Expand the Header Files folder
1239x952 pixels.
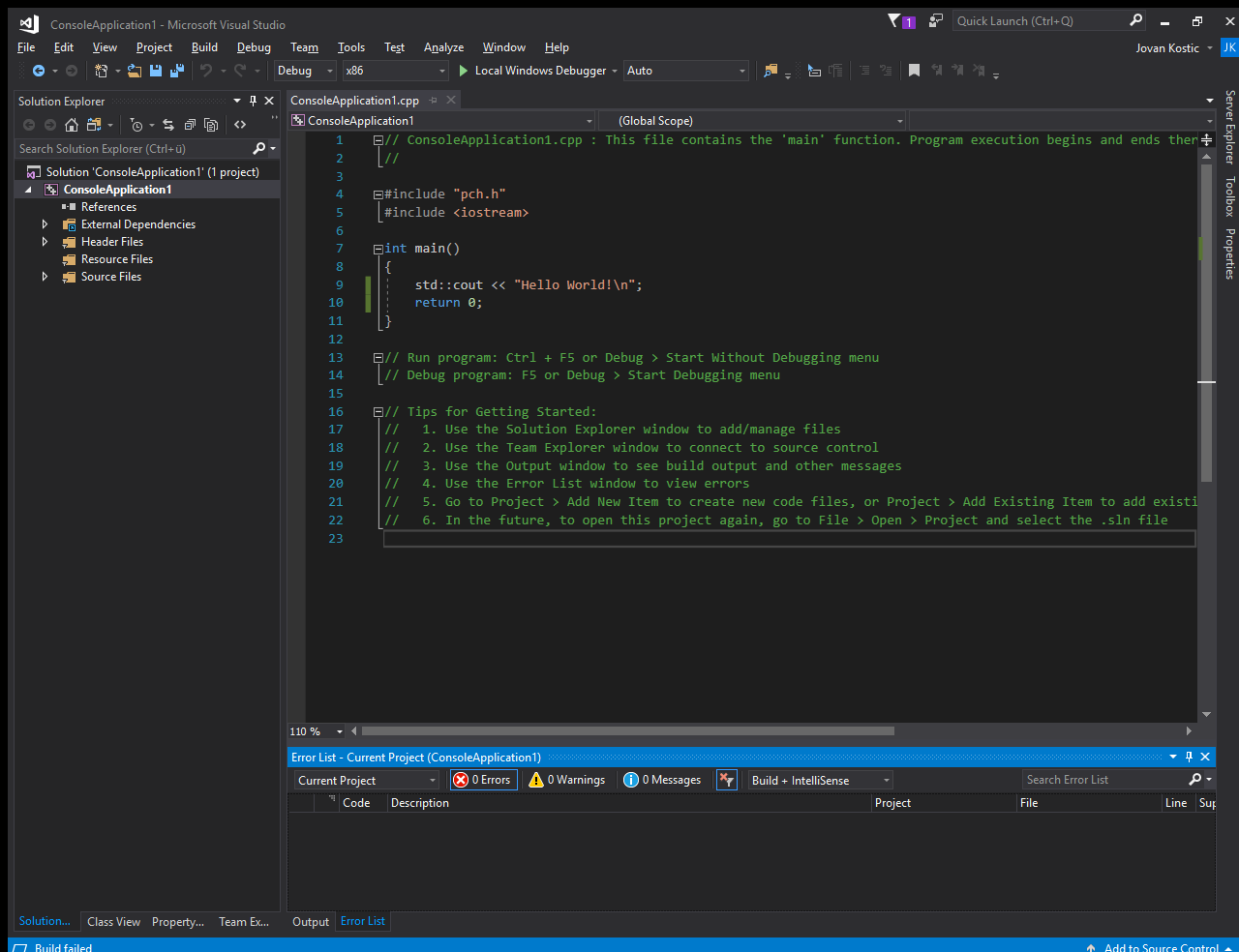click(45, 242)
